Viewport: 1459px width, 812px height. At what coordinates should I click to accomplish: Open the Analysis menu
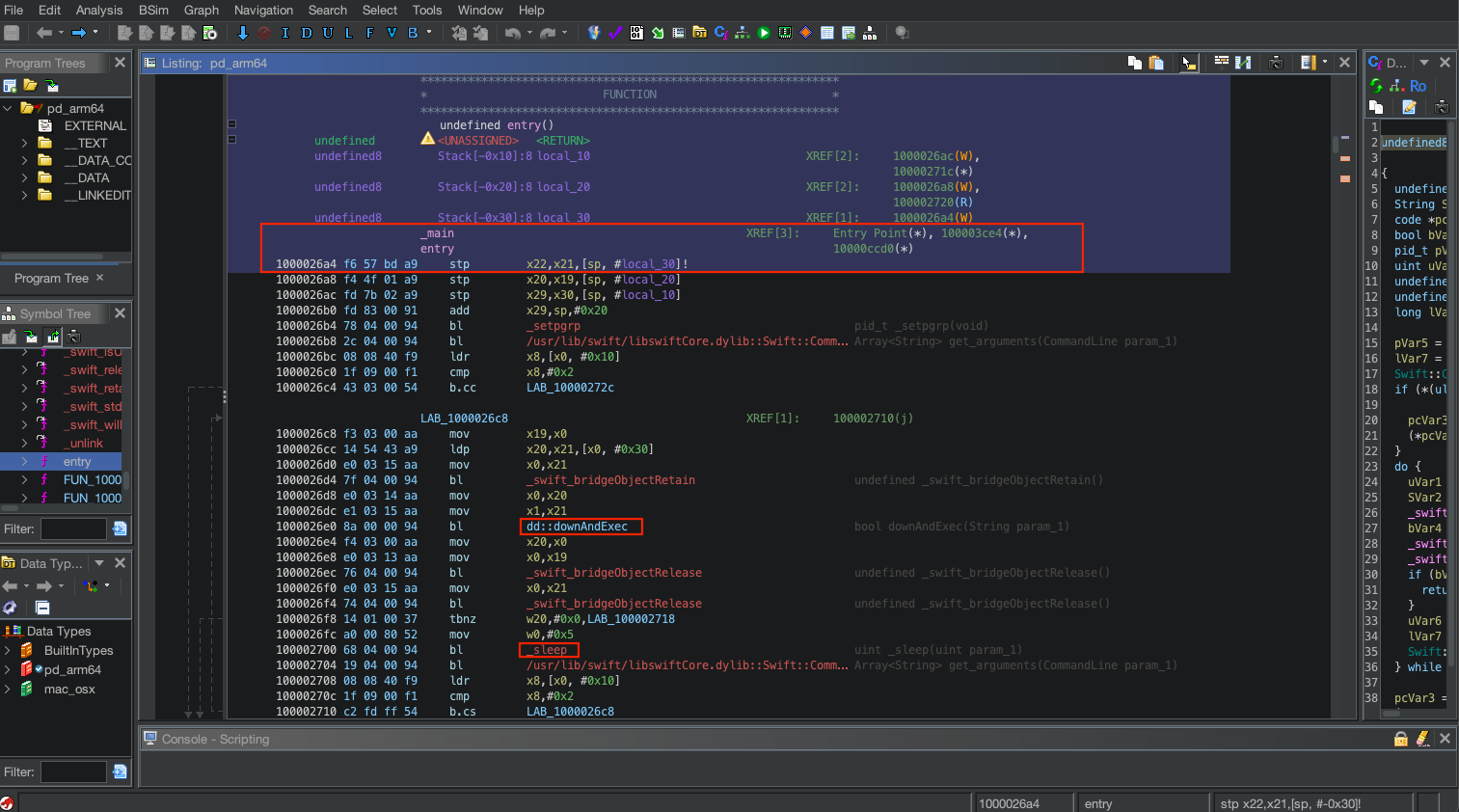[x=99, y=10]
